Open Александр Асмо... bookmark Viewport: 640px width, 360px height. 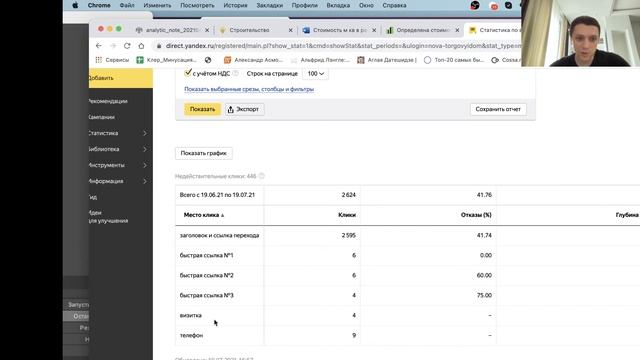[253, 60]
